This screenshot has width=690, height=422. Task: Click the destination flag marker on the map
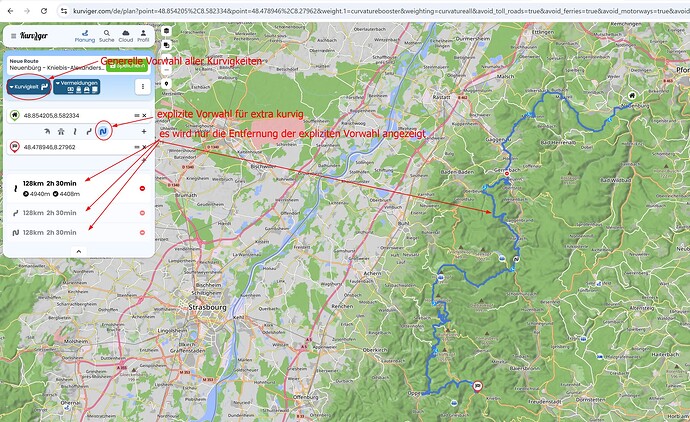click(x=477, y=386)
